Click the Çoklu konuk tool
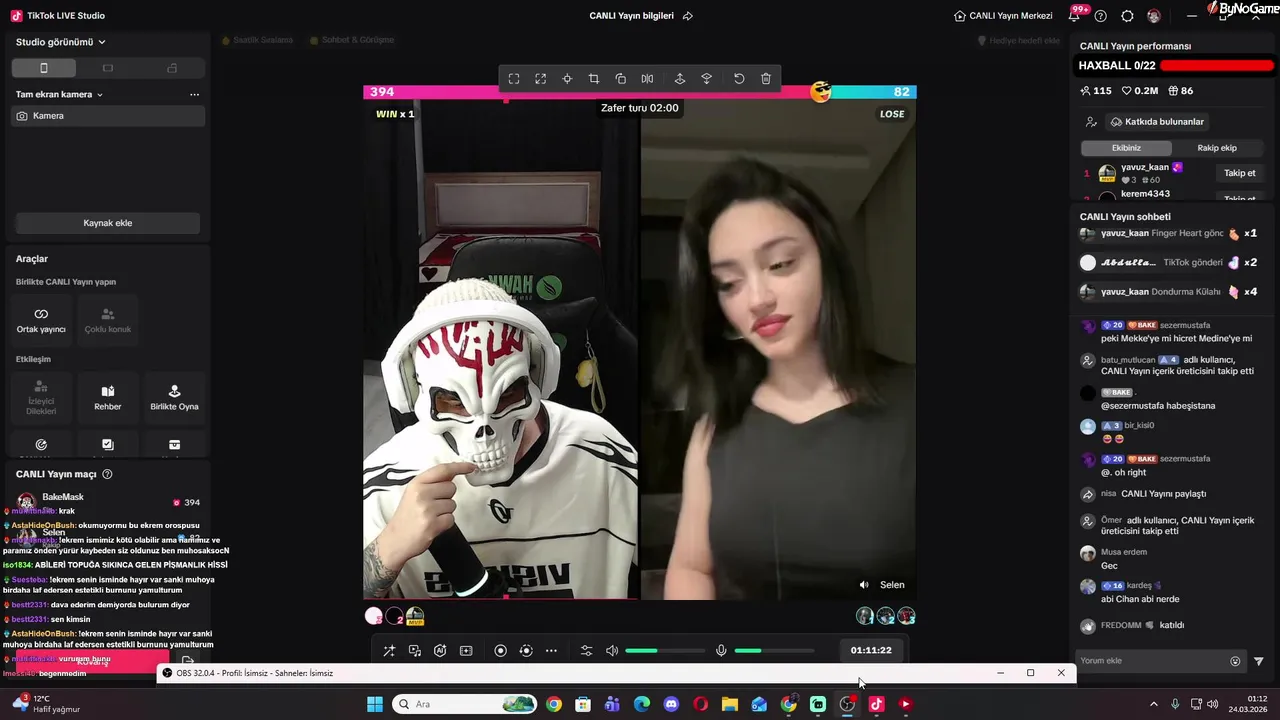 (x=108, y=320)
